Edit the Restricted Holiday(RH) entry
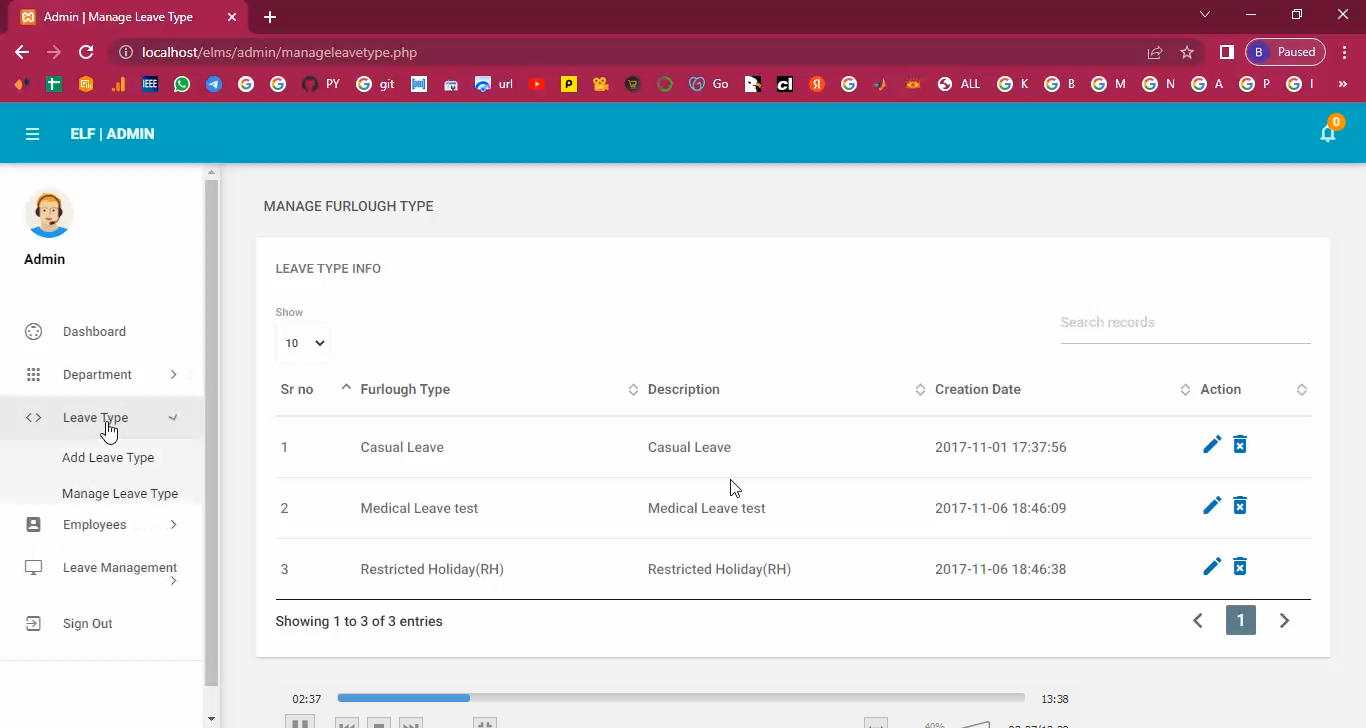 1211,567
